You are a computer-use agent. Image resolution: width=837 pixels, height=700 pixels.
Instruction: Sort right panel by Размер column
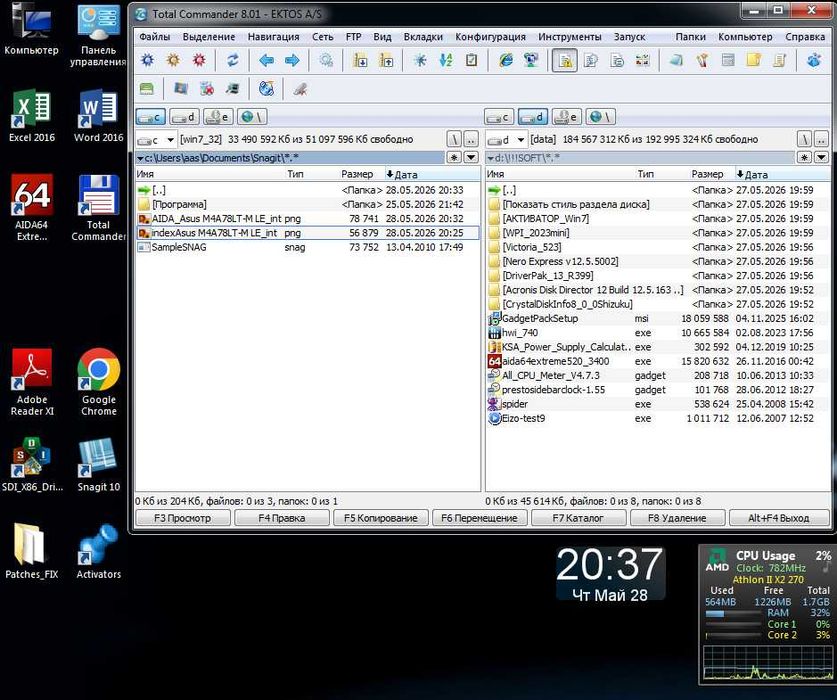[707, 174]
